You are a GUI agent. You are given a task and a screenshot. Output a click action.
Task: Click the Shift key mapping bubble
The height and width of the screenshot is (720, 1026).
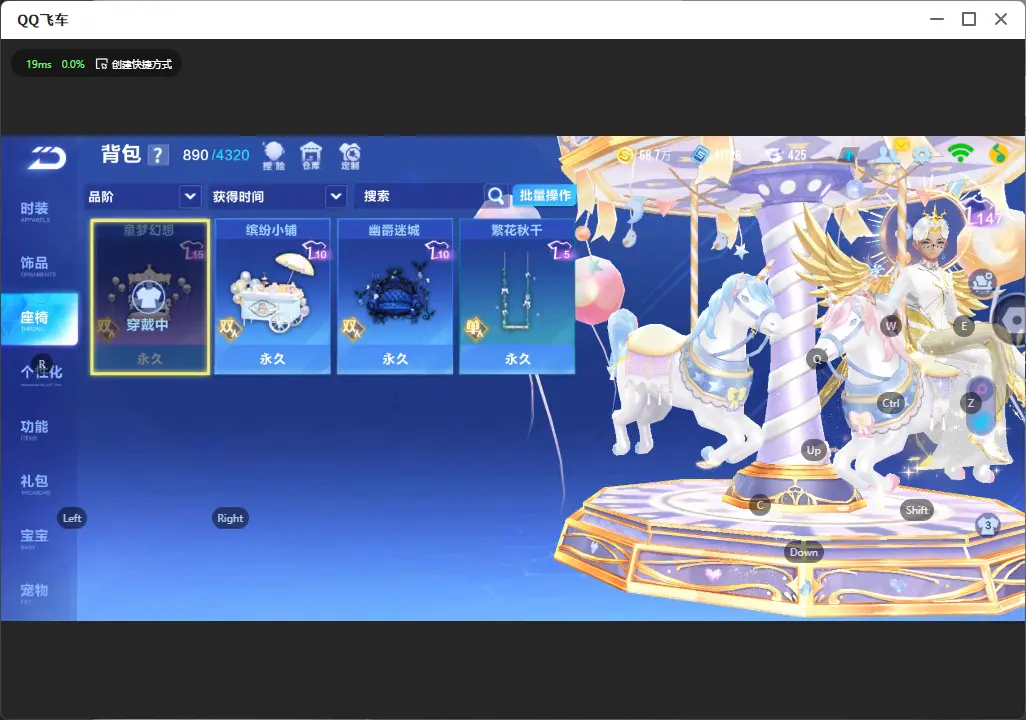point(917,510)
